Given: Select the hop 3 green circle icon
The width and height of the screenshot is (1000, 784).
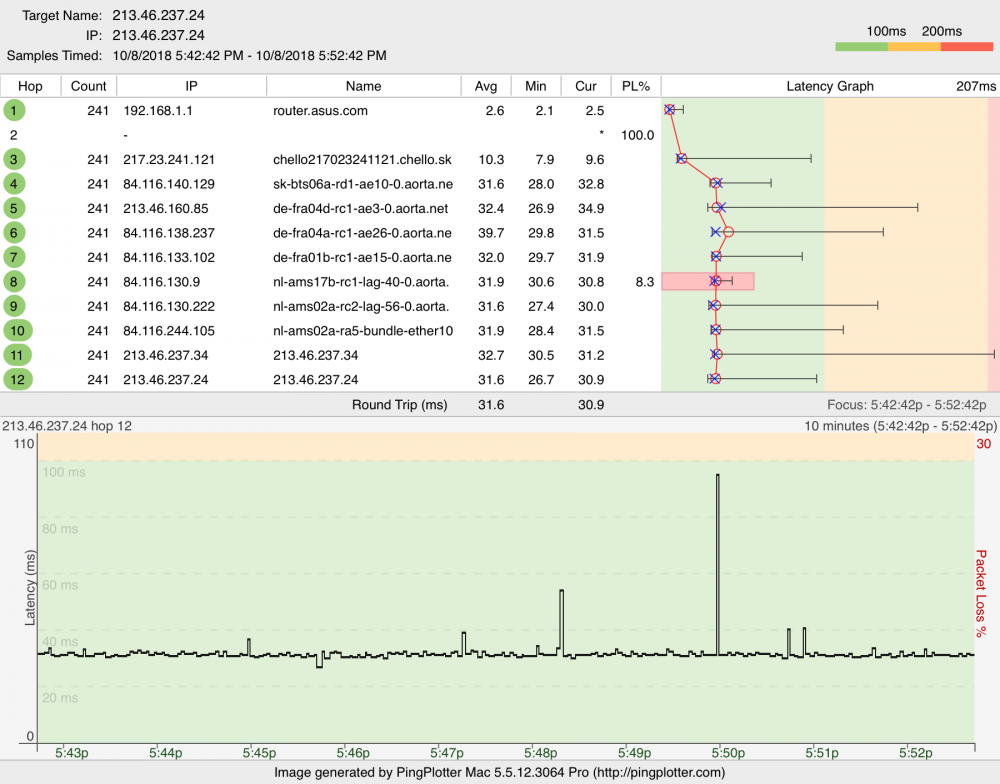Looking at the screenshot, I should coord(15,159).
